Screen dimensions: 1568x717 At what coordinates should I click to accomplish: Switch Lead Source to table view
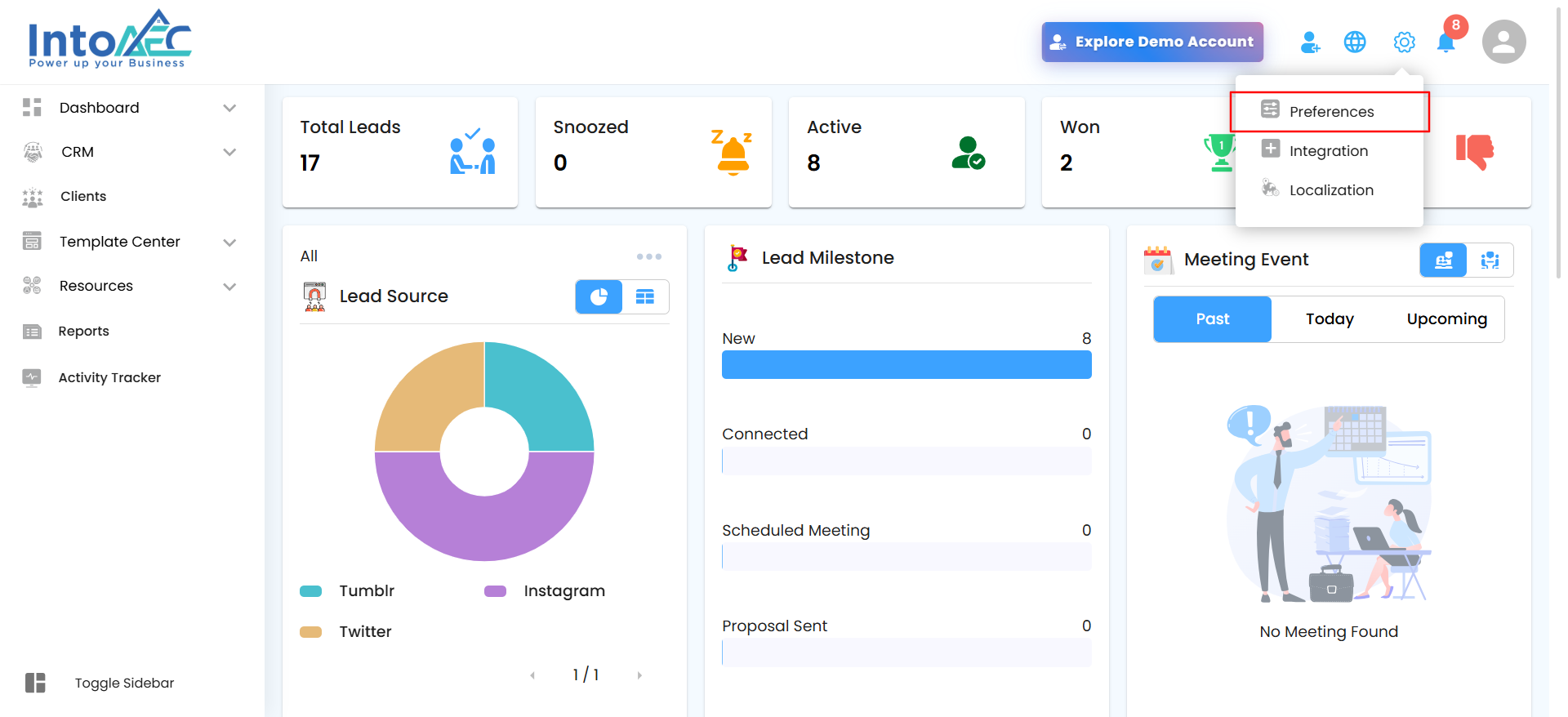645,296
